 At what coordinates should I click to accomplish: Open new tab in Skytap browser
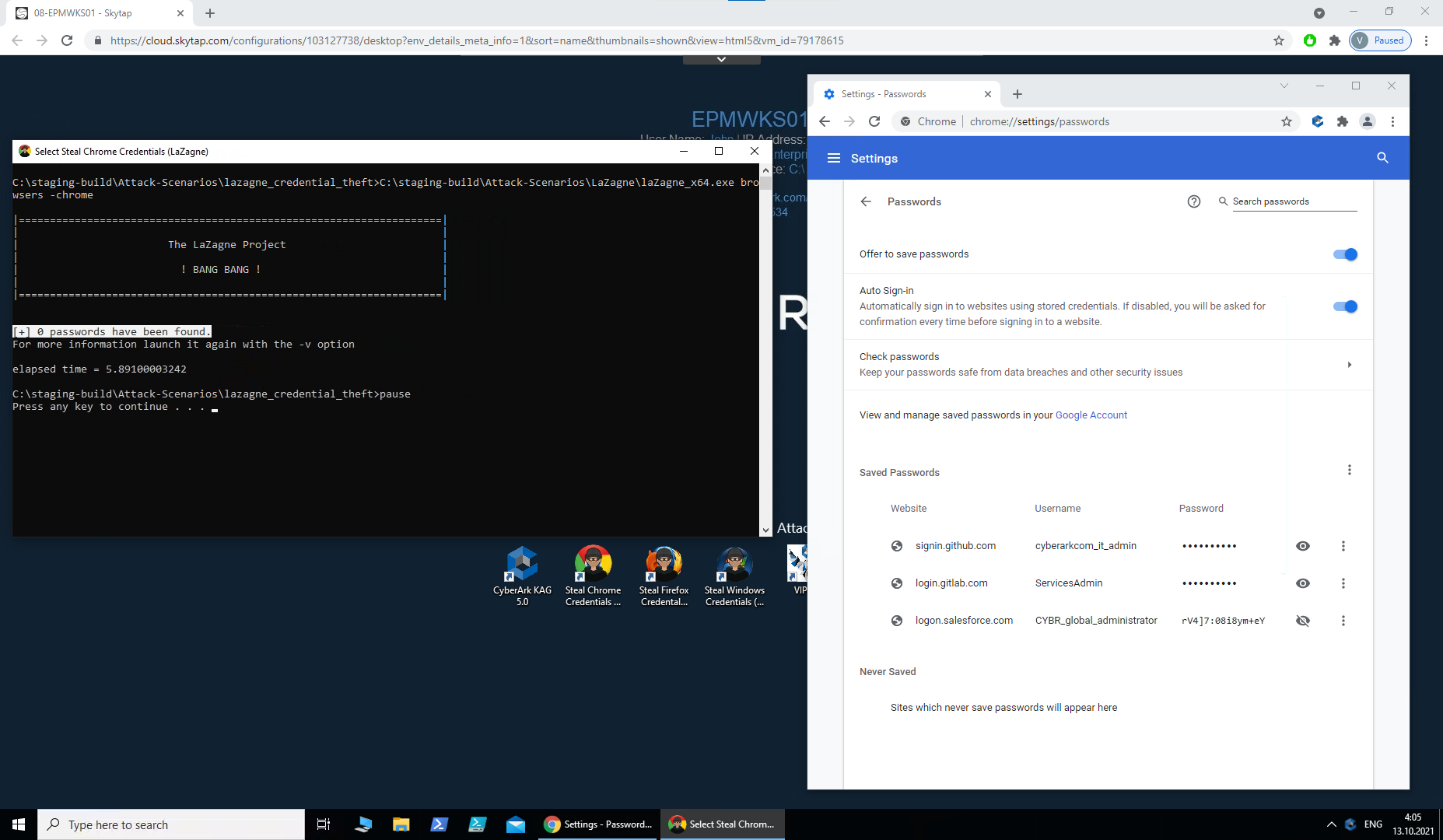click(x=210, y=13)
